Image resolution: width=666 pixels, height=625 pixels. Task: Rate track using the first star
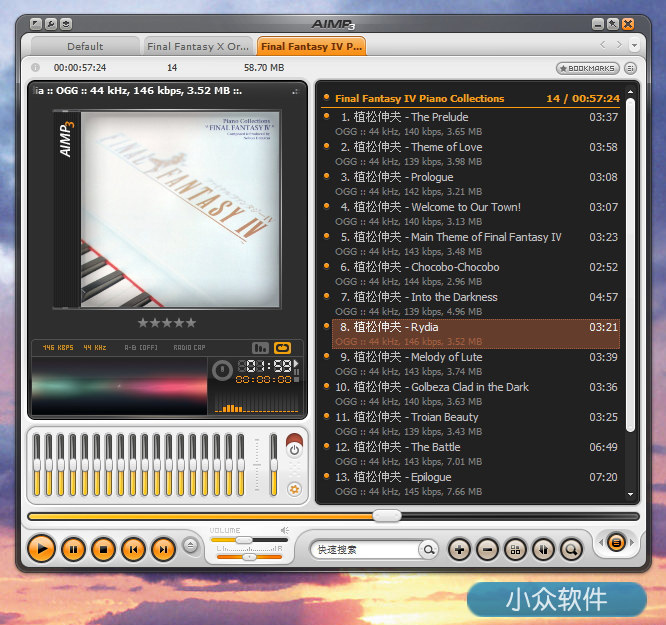coord(143,323)
